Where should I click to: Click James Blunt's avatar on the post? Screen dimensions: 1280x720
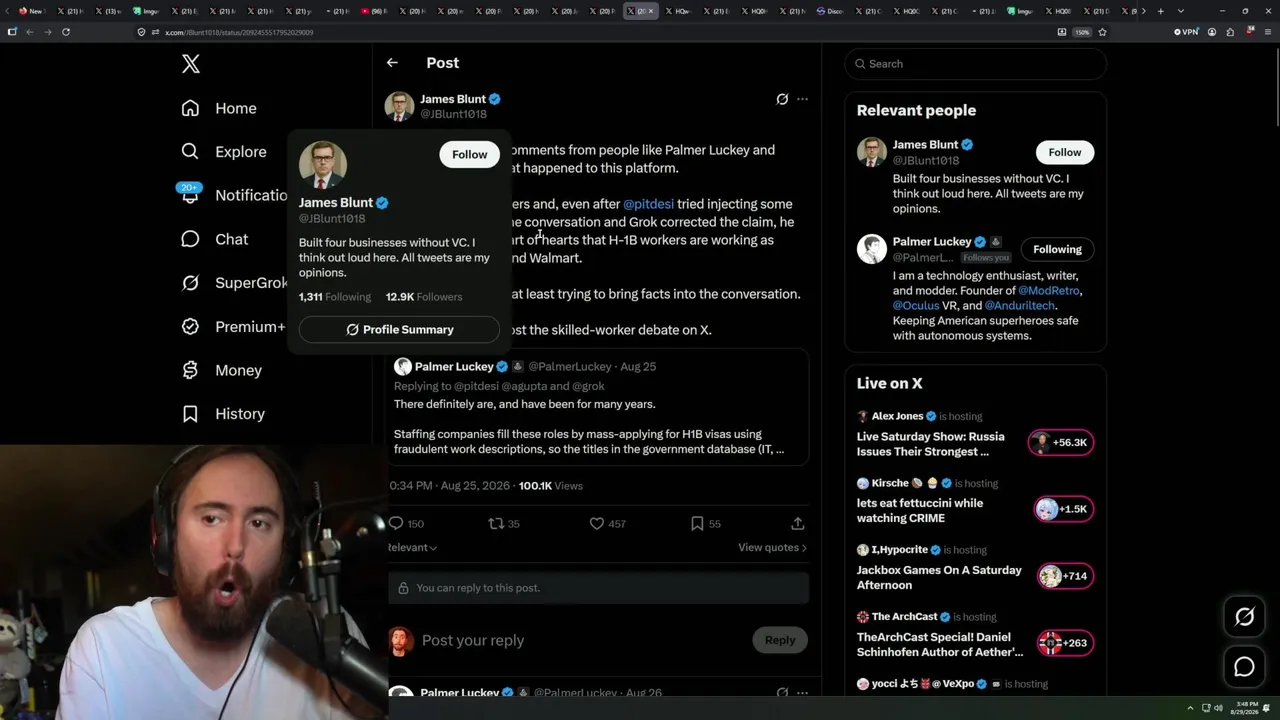[400, 106]
